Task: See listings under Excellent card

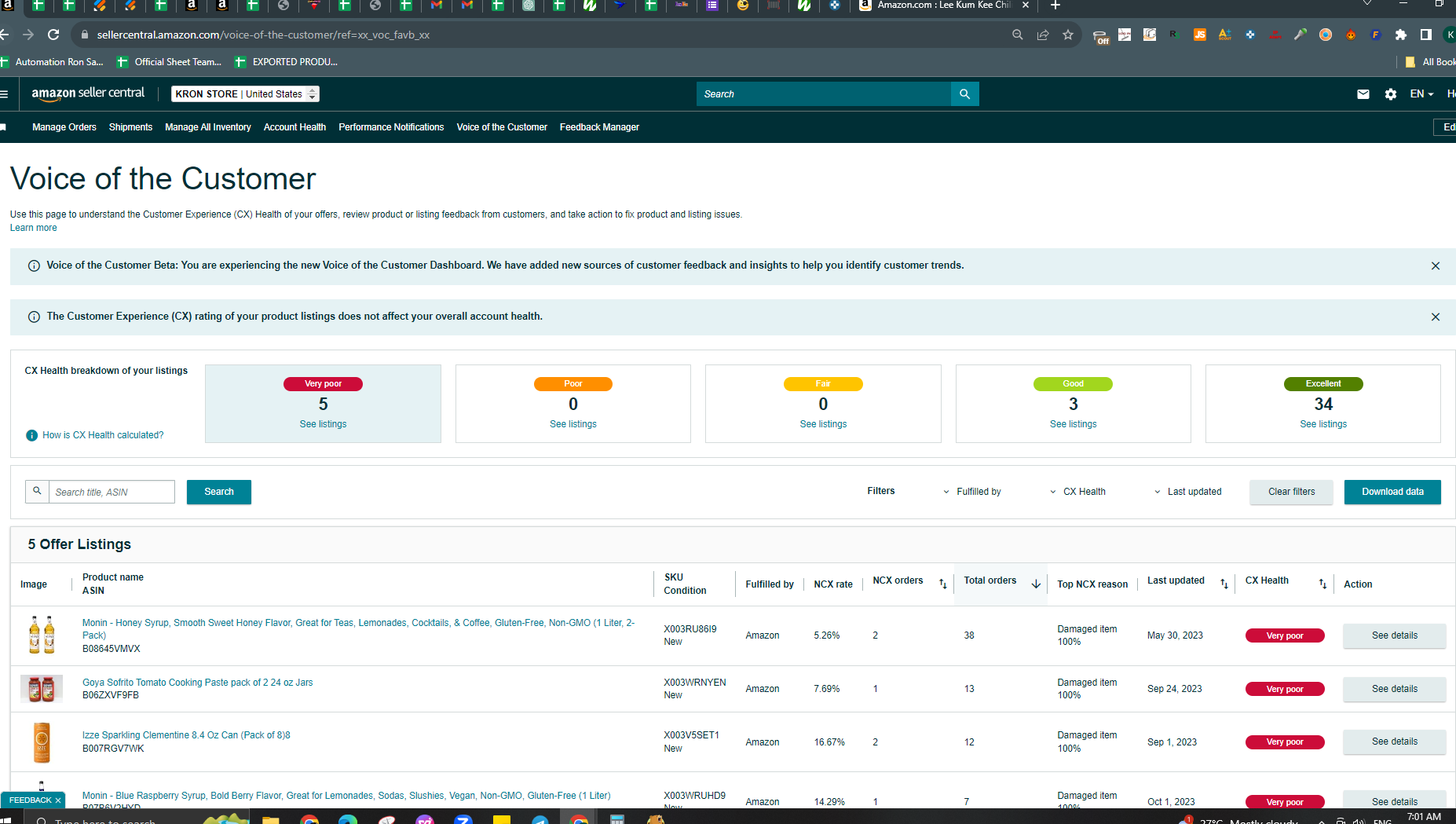Action: pos(1323,424)
